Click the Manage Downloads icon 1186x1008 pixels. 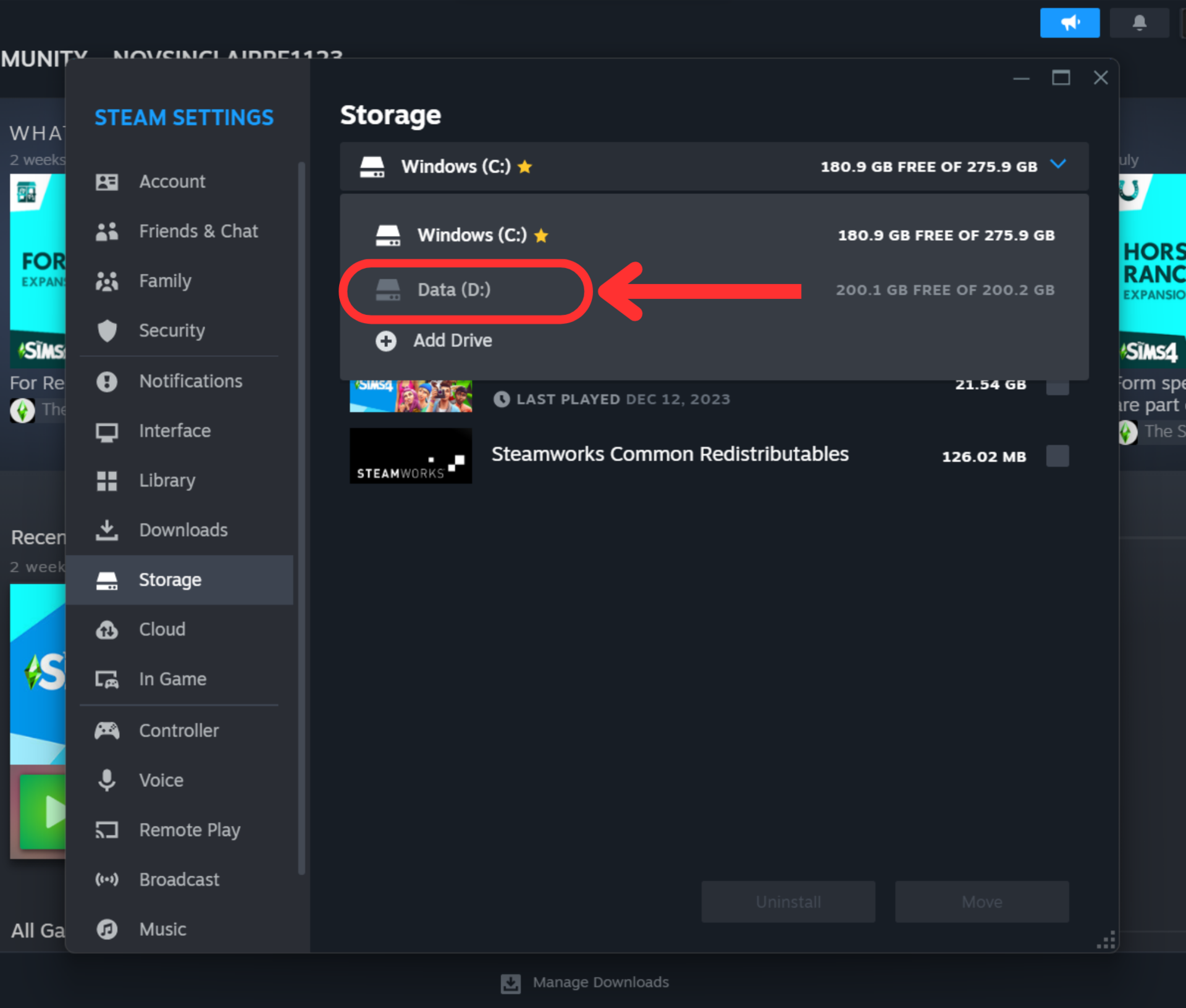pos(510,983)
